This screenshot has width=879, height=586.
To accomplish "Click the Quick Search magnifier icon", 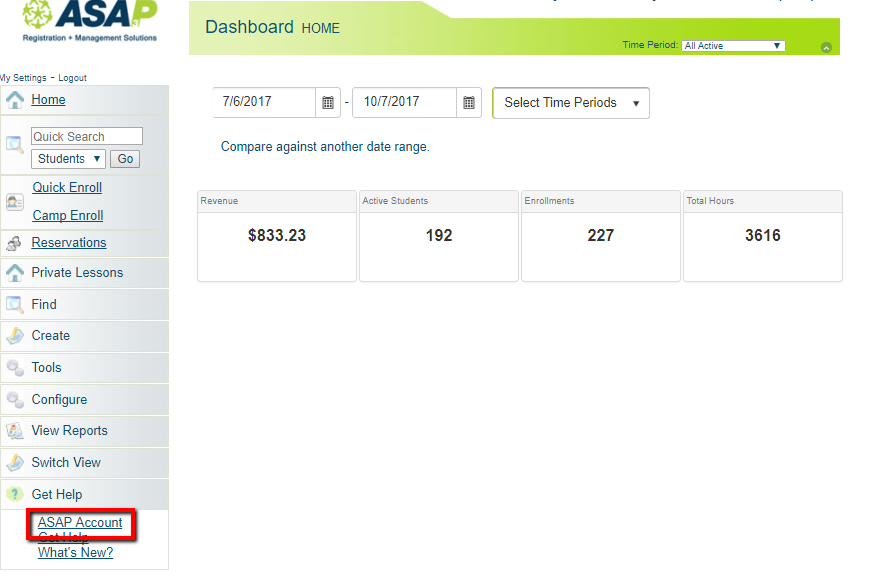I will pos(15,145).
